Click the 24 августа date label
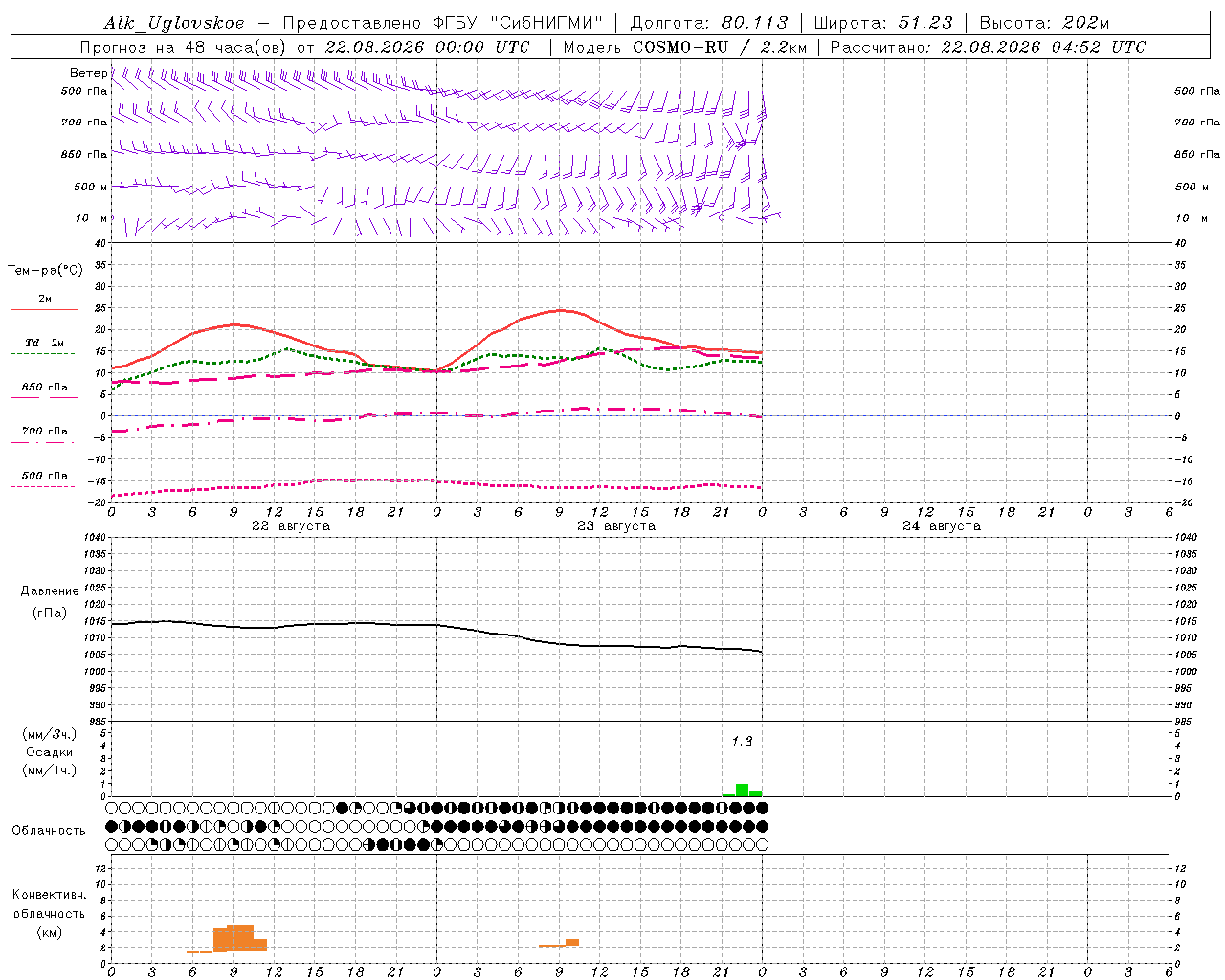The height and width of the screenshot is (980, 1225). pyautogui.click(x=941, y=526)
